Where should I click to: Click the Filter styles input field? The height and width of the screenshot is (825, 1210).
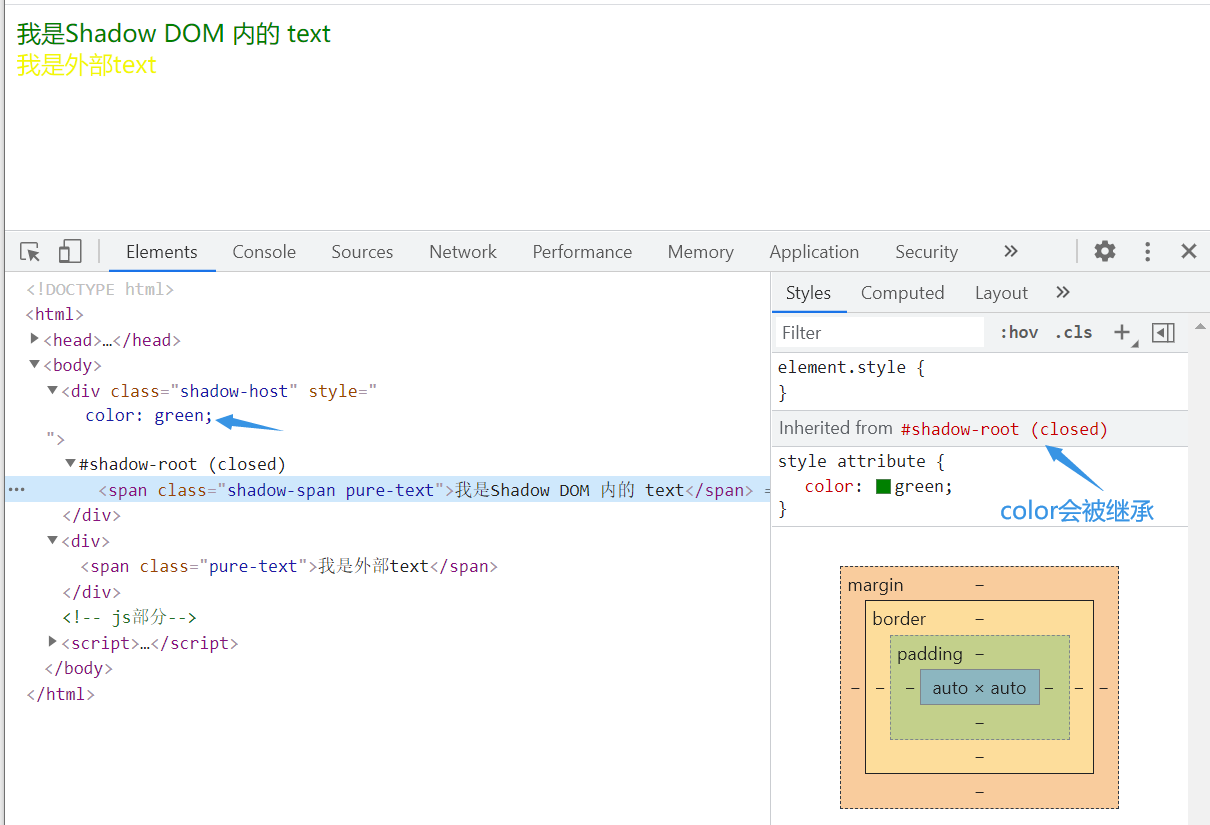(880, 333)
